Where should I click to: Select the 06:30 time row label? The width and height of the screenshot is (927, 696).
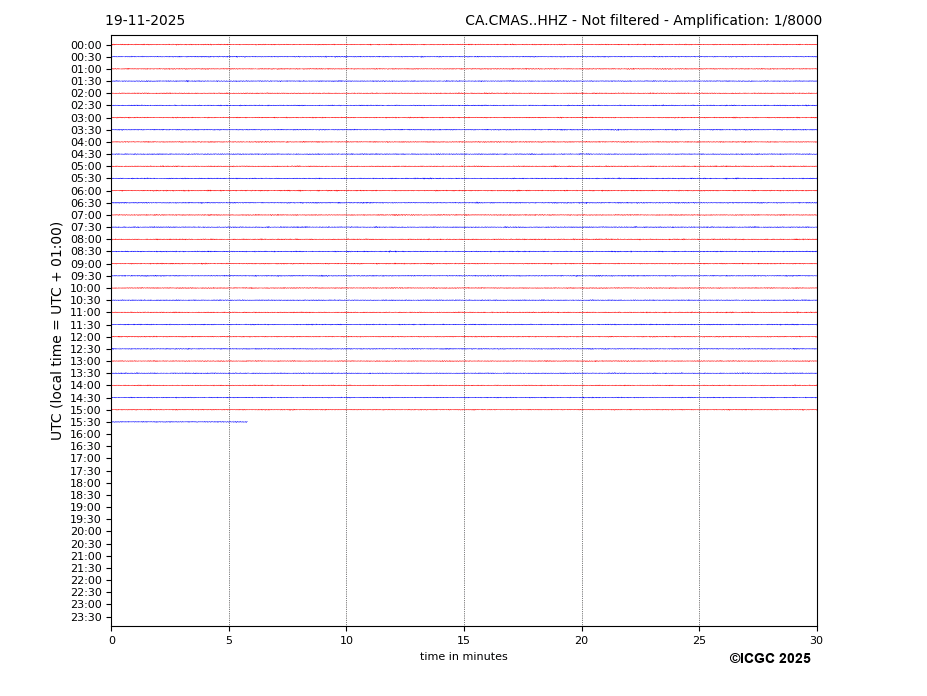[86, 203]
